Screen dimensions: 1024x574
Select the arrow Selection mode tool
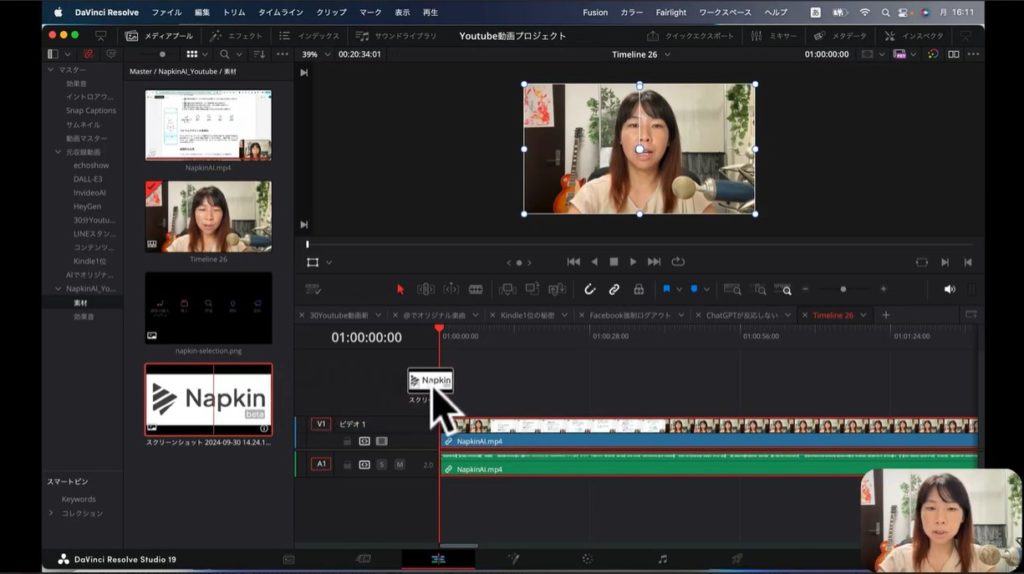pos(400,289)
